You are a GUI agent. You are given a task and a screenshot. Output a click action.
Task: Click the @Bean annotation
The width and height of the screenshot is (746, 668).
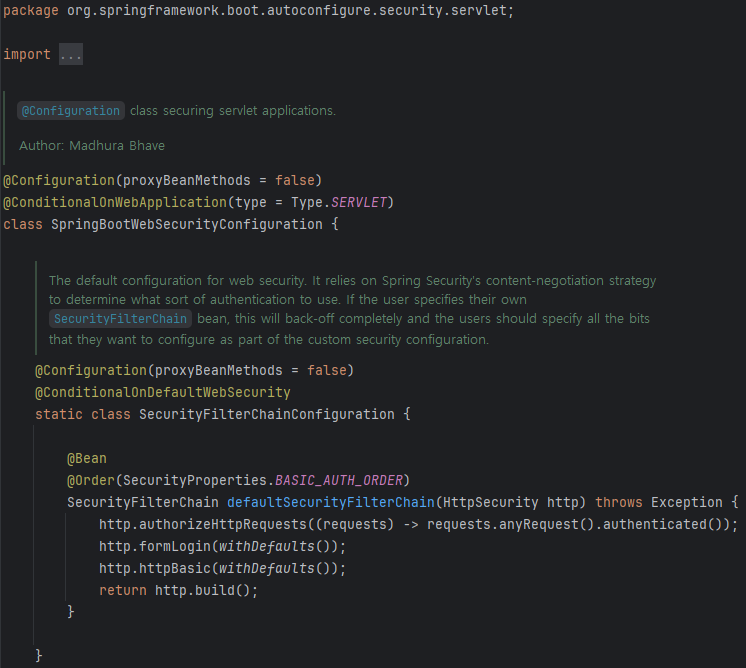click(87, 458)
